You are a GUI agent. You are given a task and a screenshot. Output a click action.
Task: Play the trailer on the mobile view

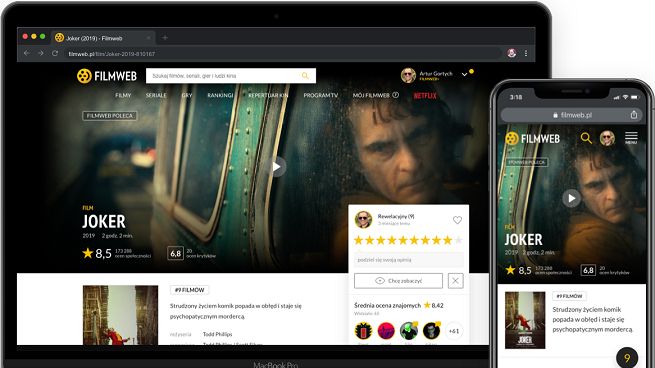(571, 198)
